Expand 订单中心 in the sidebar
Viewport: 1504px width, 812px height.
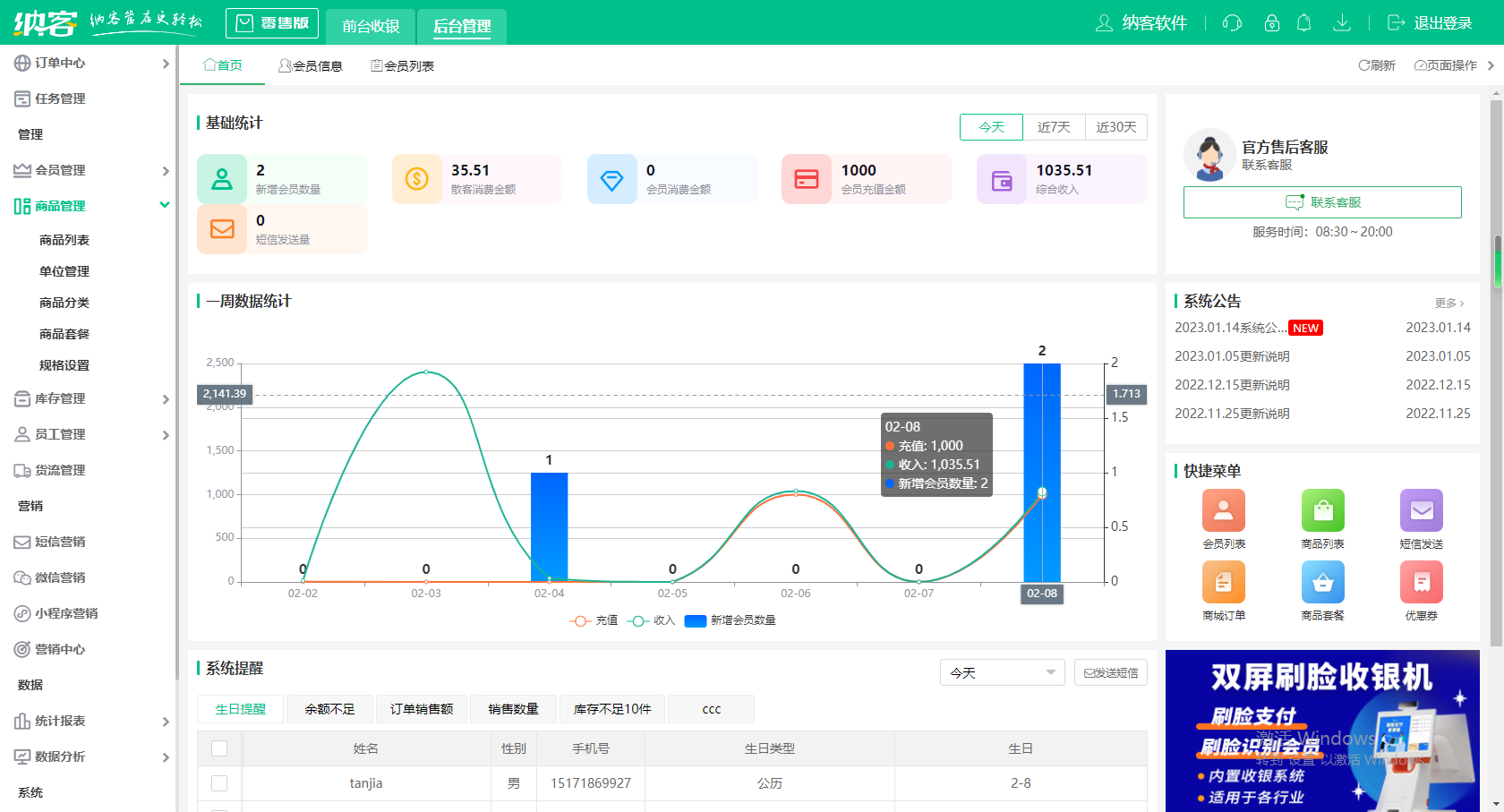tap(91, 64)
